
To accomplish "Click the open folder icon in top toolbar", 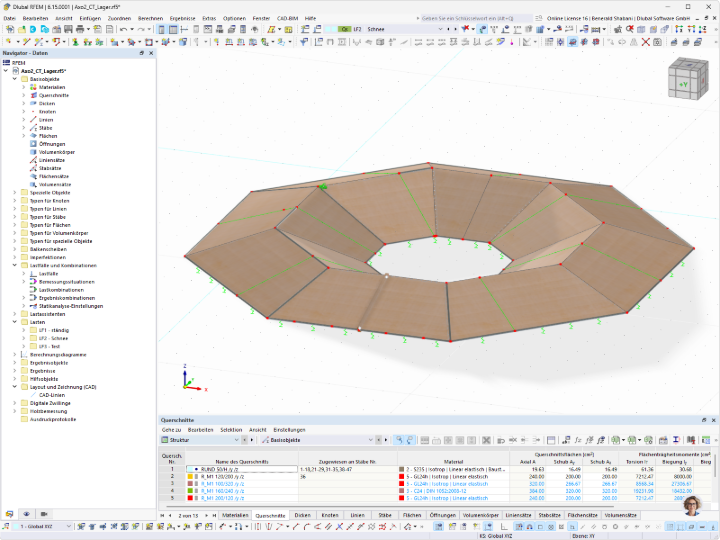I will [x=22, y=29].
